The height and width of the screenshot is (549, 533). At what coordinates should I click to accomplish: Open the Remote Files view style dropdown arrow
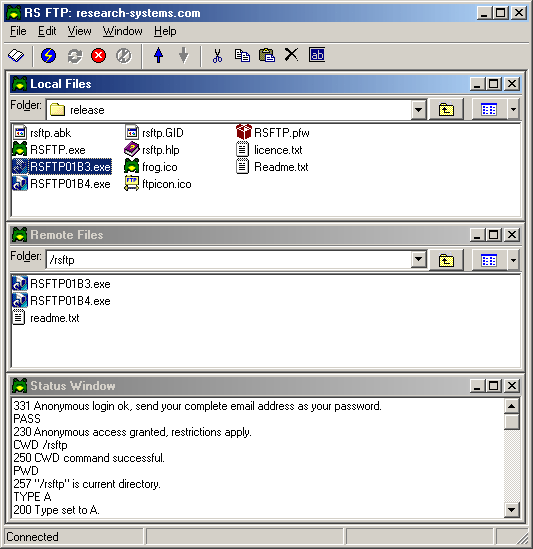(x=513, y=260)
